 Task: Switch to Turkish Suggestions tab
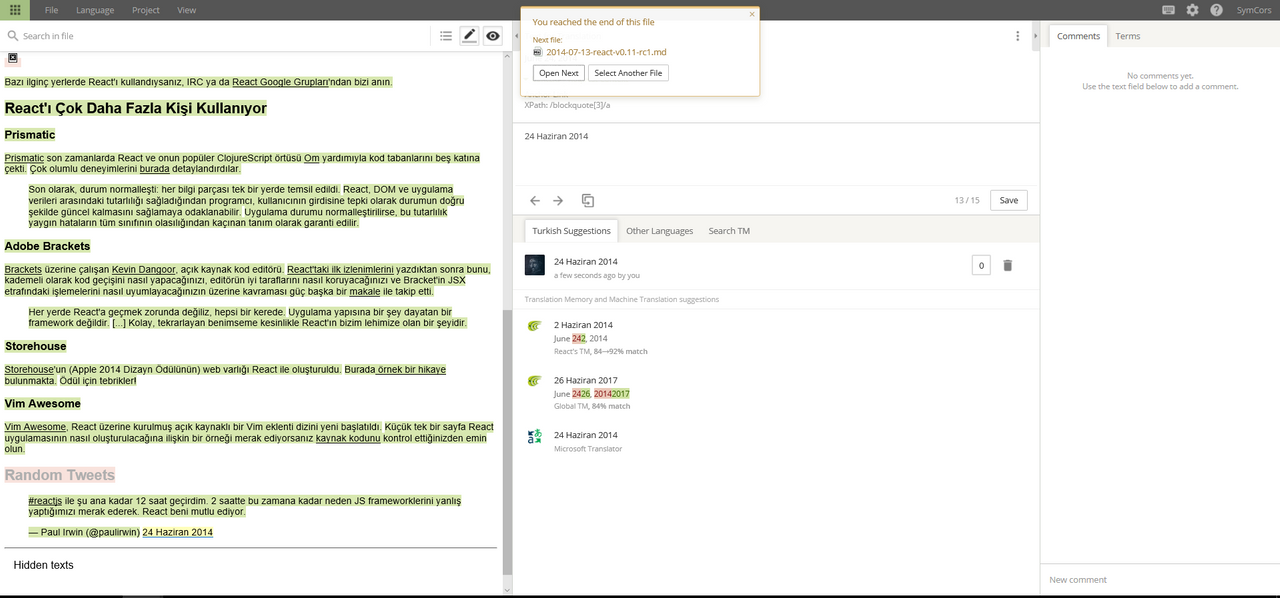(571, 231)
